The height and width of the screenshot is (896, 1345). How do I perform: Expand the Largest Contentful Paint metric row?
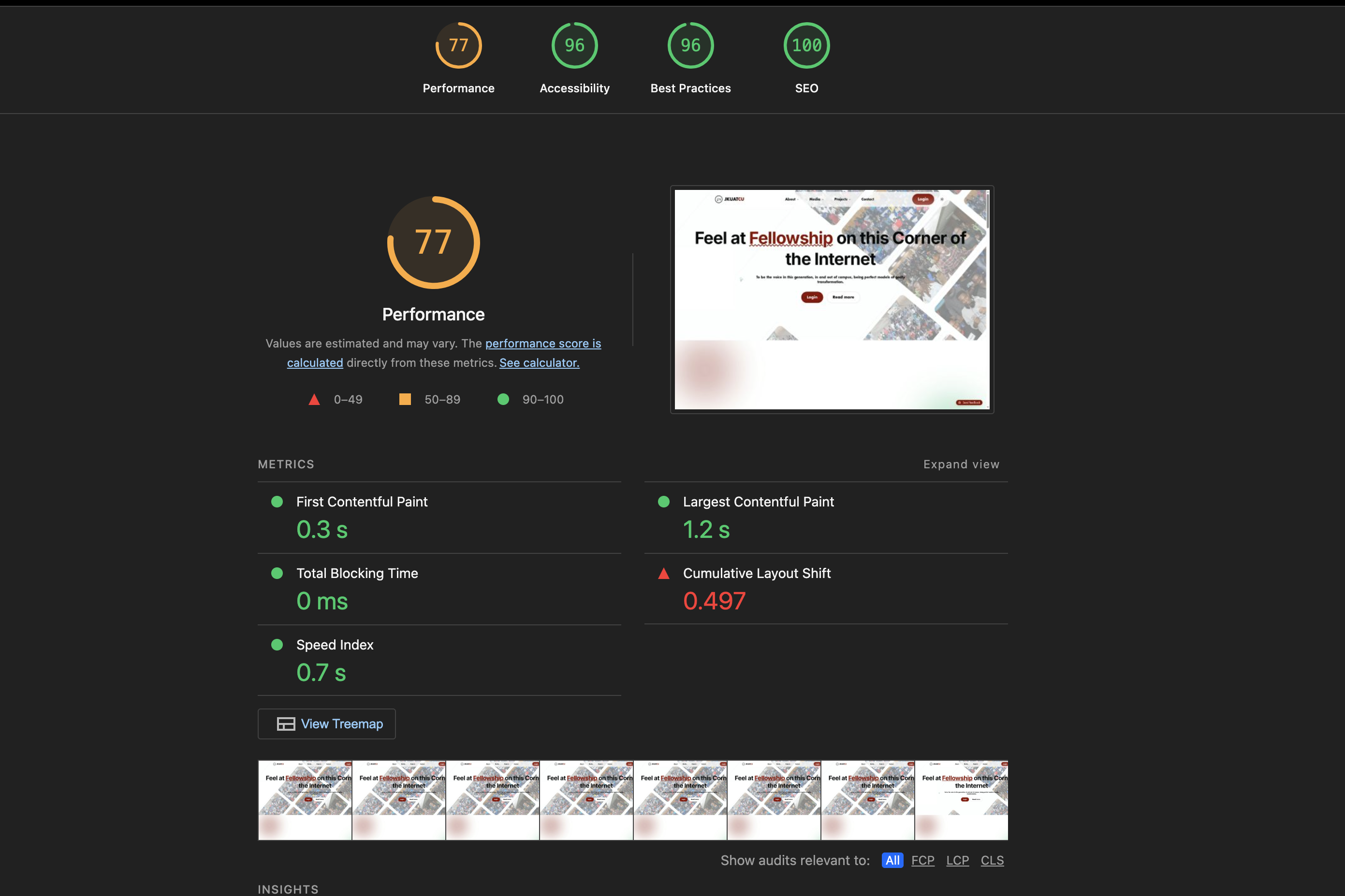(x=758, y=502)
